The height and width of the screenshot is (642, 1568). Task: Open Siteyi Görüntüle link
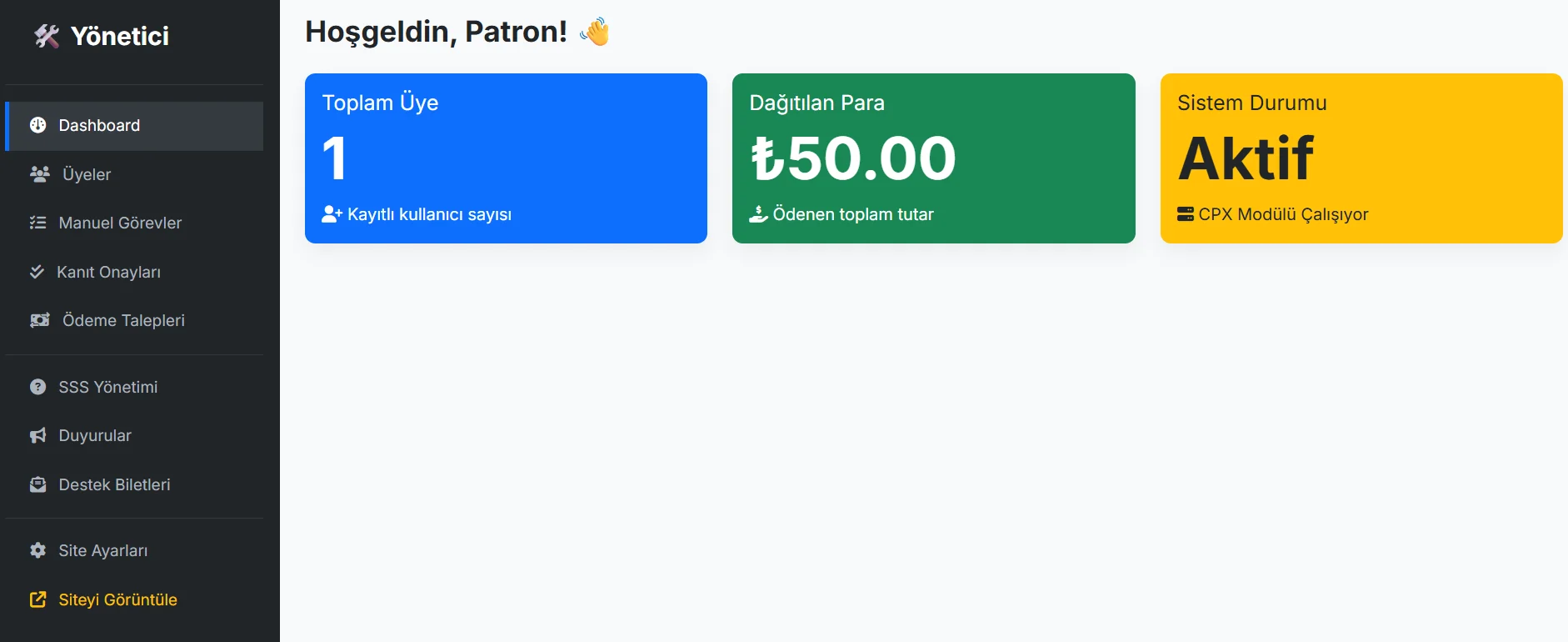pos(117,599)
